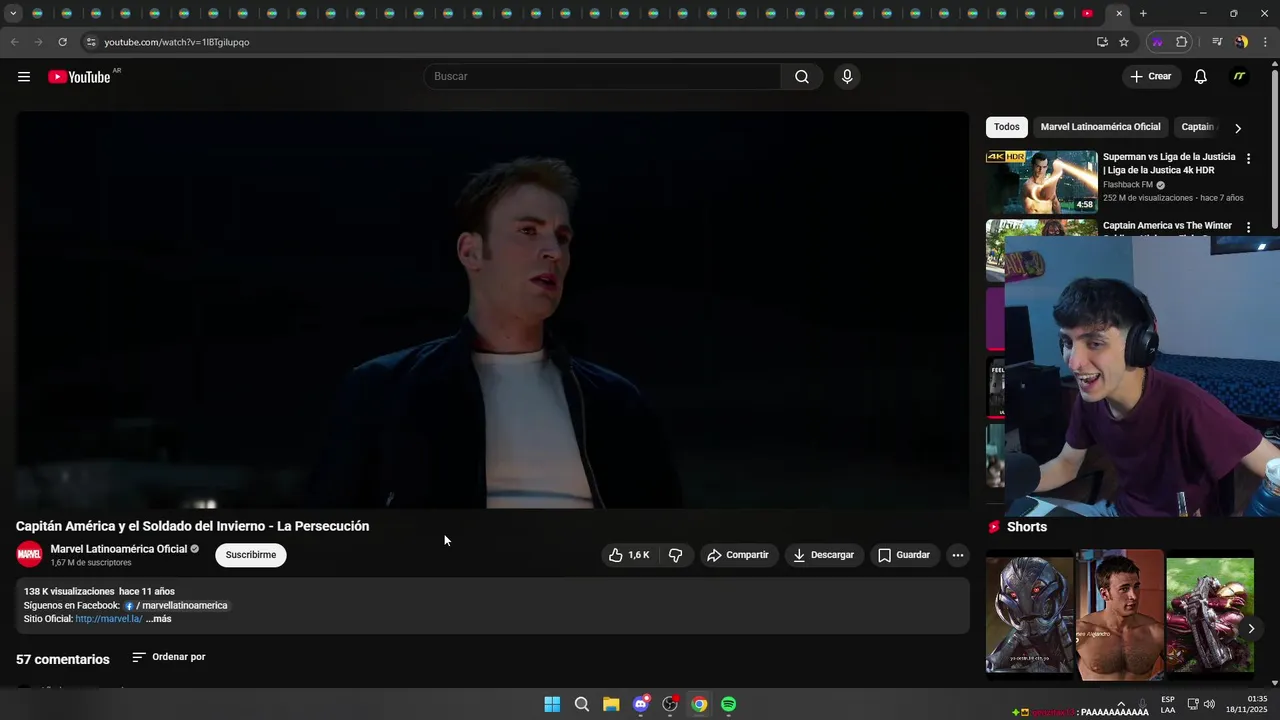Click inside the Buscar search field
Screen dimensions: 1280x720
[x=602, y=77]
